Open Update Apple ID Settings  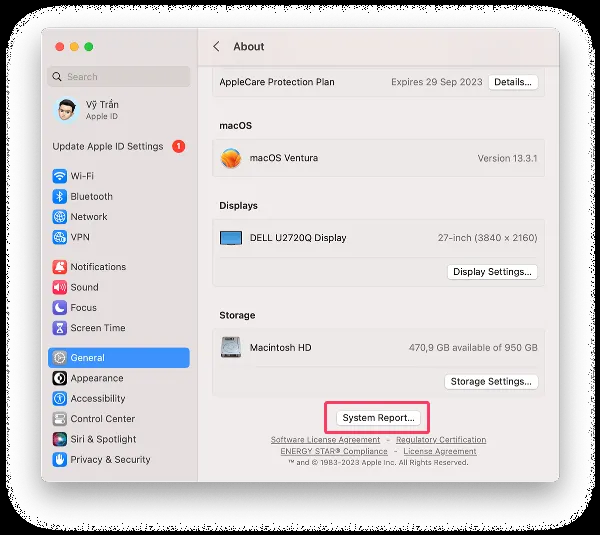[x=119, y=146]
